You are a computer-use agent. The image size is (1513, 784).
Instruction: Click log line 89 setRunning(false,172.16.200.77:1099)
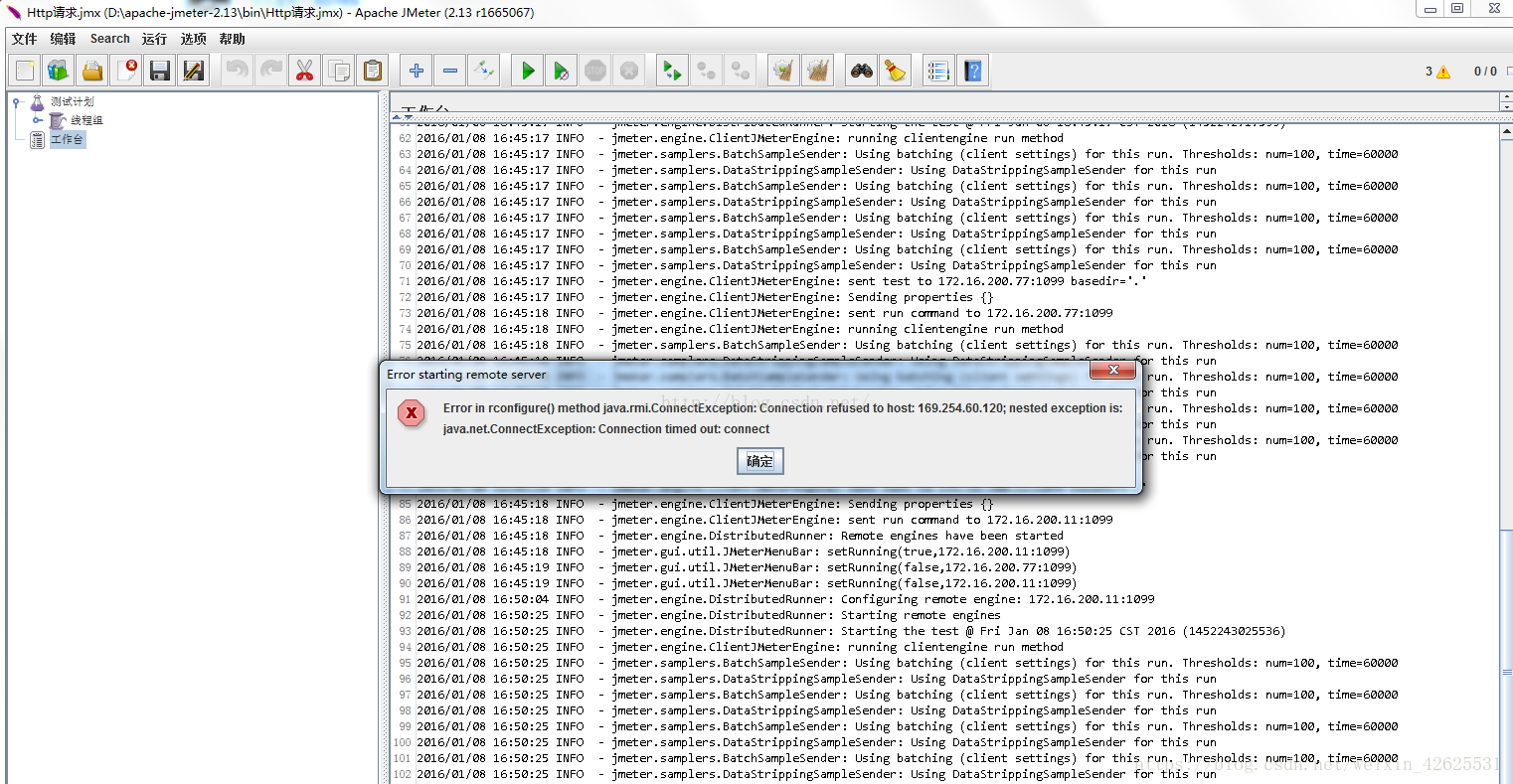pyautogui.click(x=747, y=567)
